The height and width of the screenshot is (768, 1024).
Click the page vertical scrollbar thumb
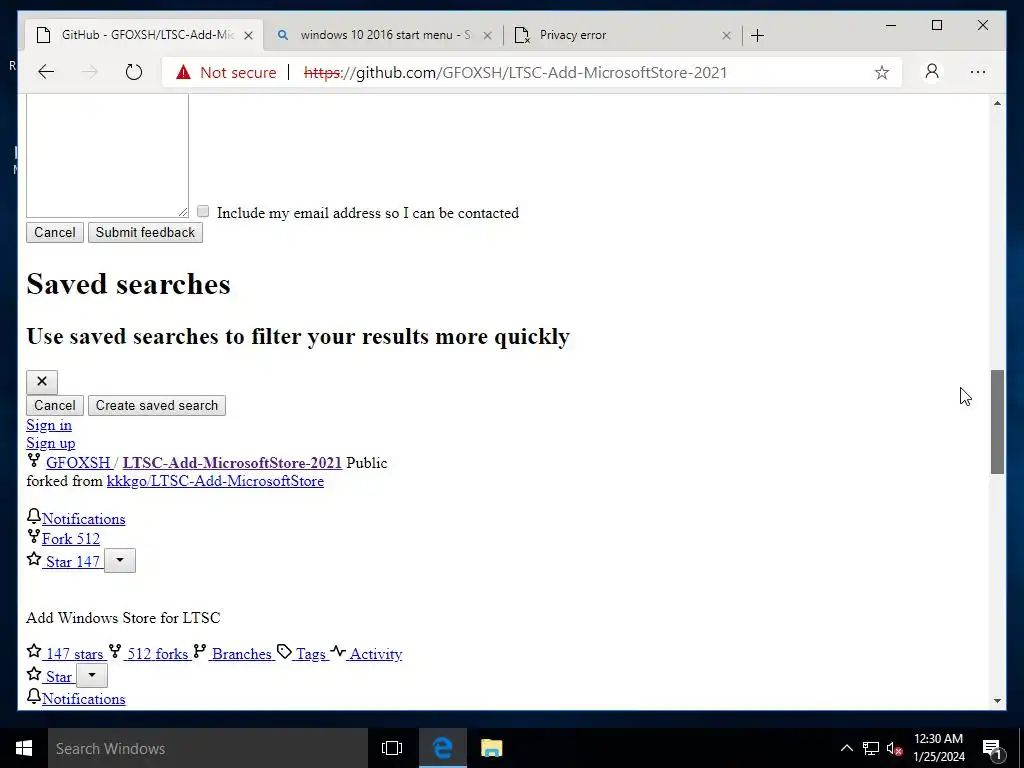(997, 422)
